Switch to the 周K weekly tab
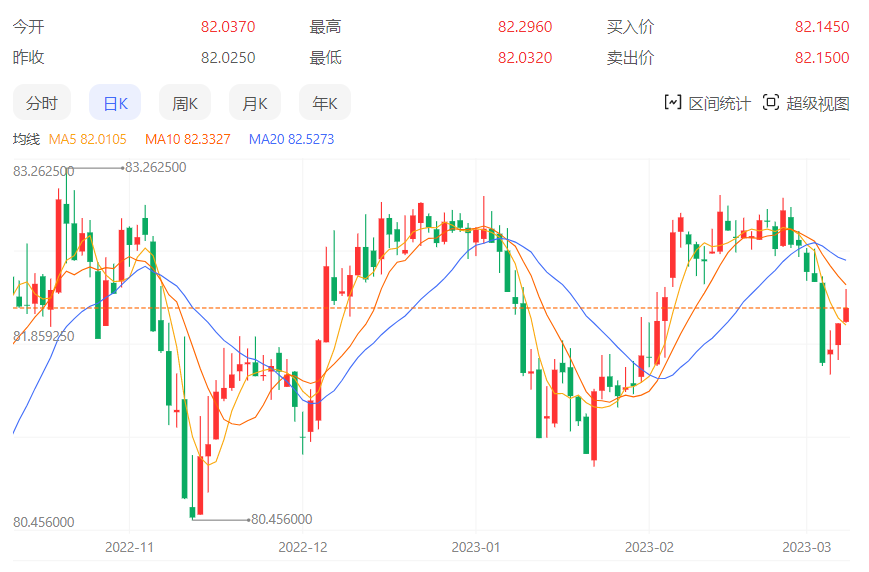Screen dimensions: 869x572 pos(185,103)
